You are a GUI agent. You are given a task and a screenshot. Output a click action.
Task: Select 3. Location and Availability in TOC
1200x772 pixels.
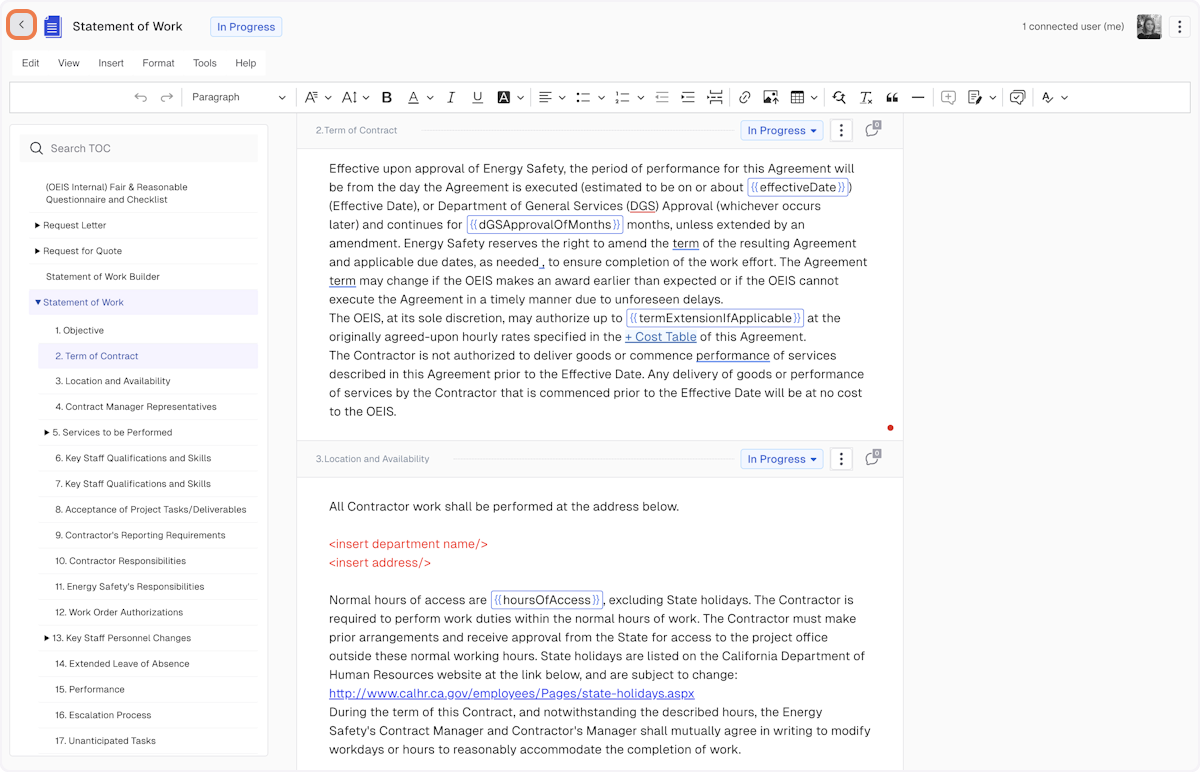[113, 381]
